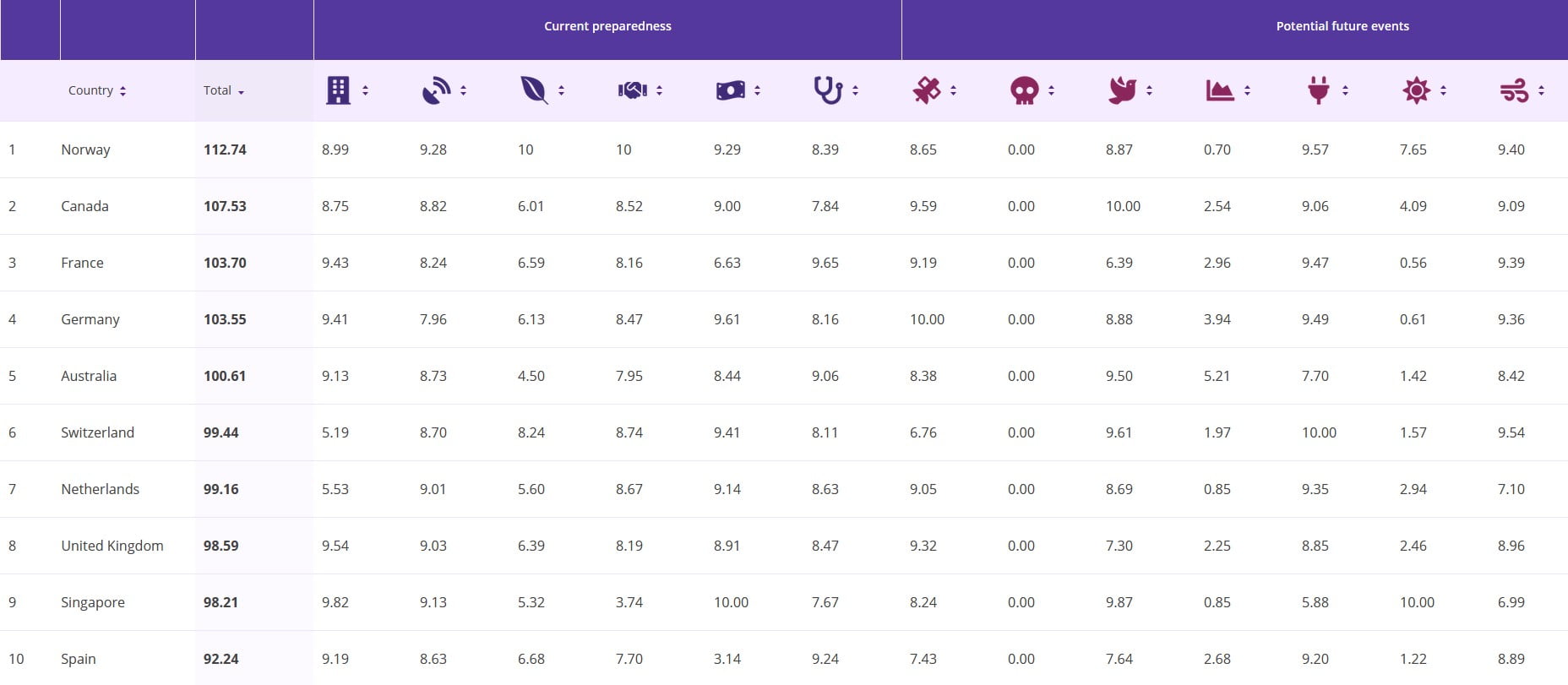Click the area chart column icon

click(1219, 90)
